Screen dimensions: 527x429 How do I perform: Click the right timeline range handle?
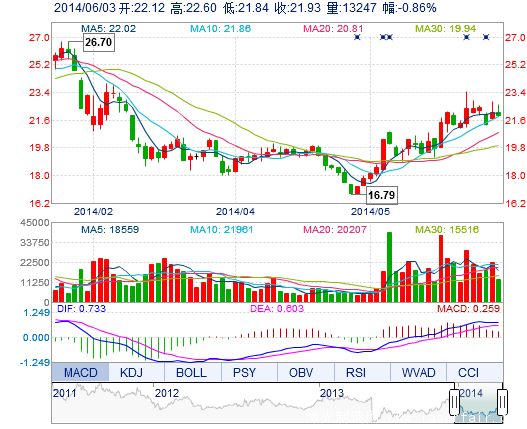point(503,402)
